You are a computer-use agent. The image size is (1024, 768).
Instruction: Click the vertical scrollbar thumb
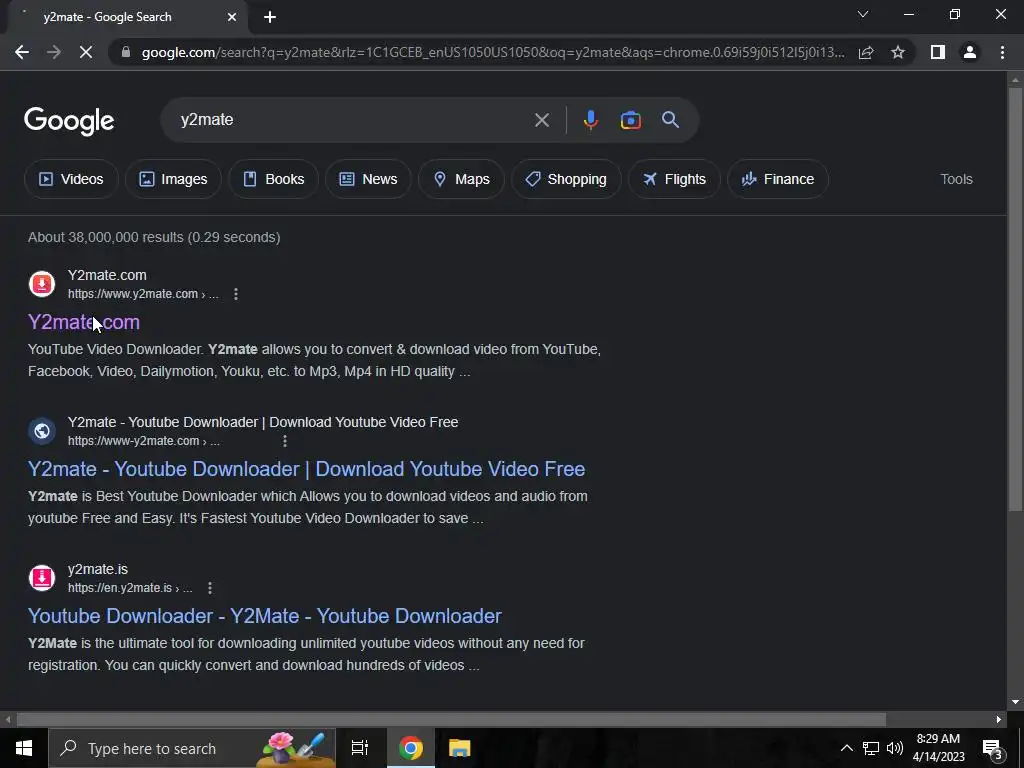pyautogui.click(x=1015, y=298)
